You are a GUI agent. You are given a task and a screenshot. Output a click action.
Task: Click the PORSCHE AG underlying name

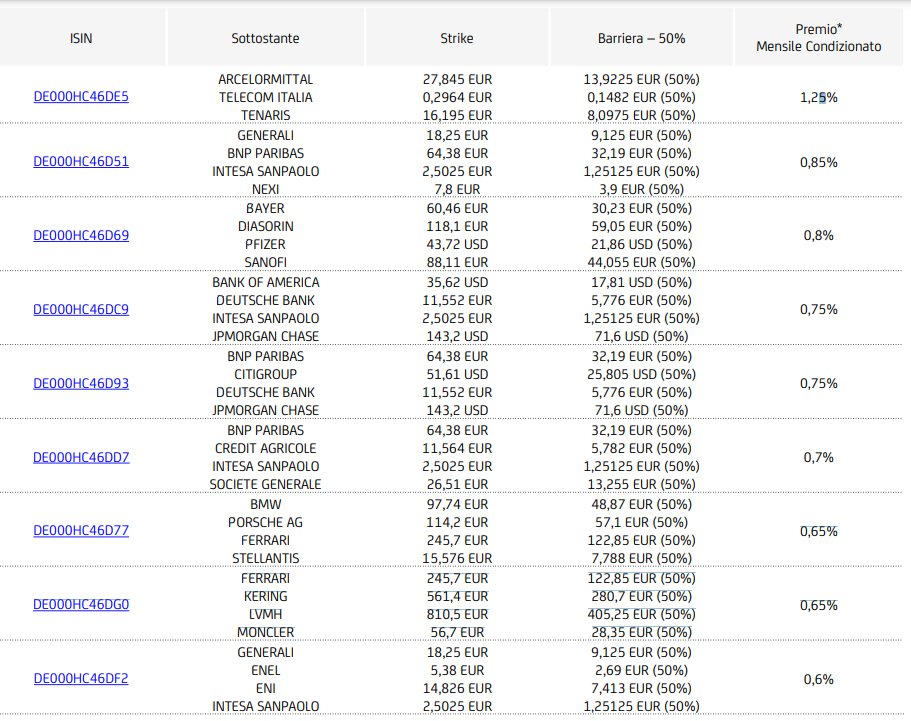(x=266, y=522)
